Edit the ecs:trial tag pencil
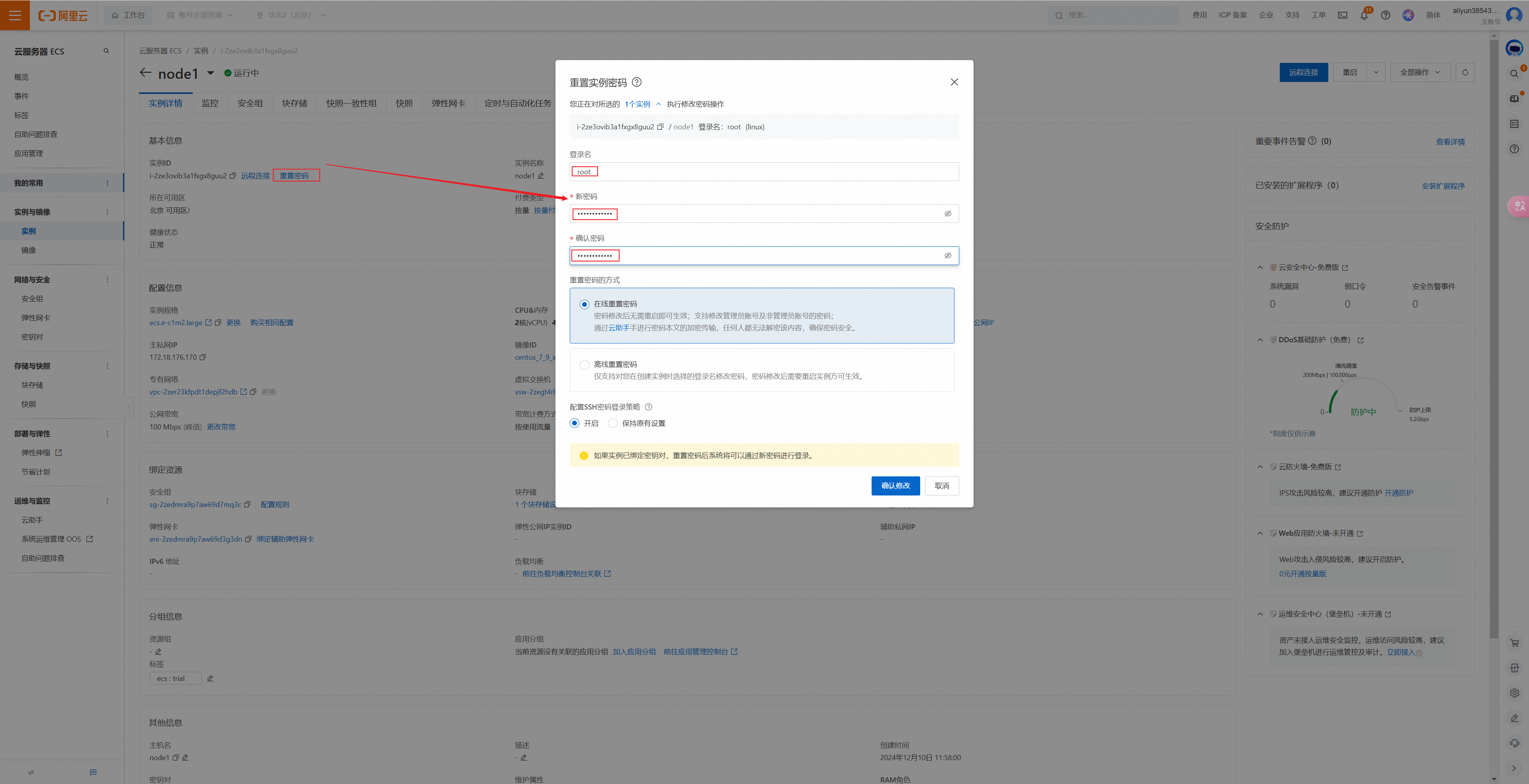 point(210,679)
